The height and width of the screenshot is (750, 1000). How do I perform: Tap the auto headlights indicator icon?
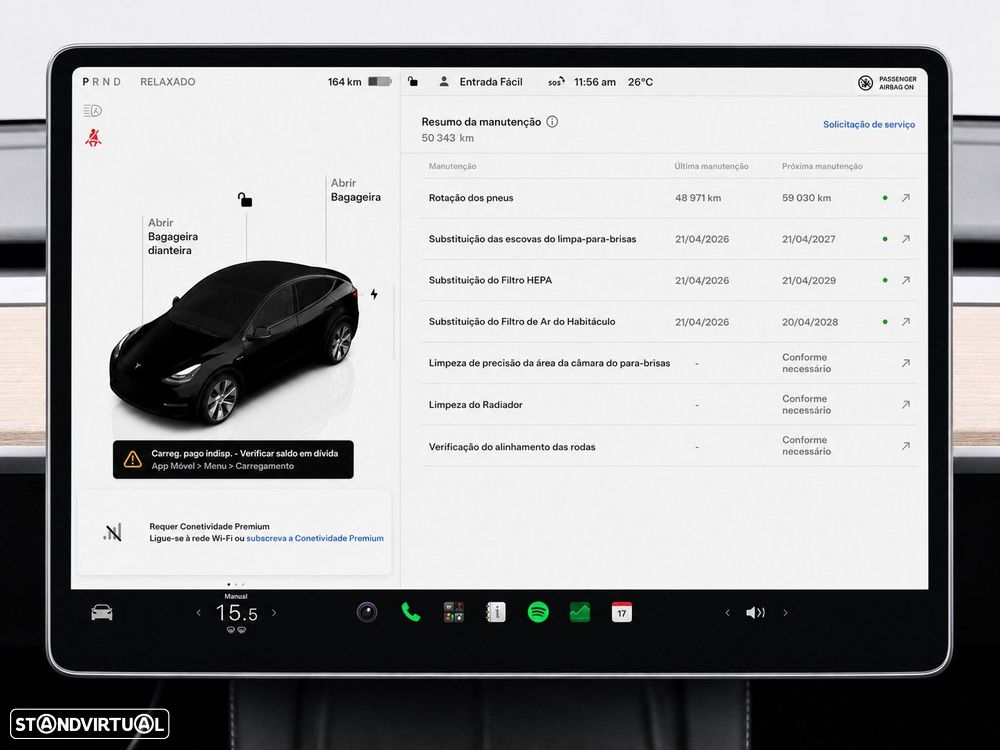click(x=92, y=111)
